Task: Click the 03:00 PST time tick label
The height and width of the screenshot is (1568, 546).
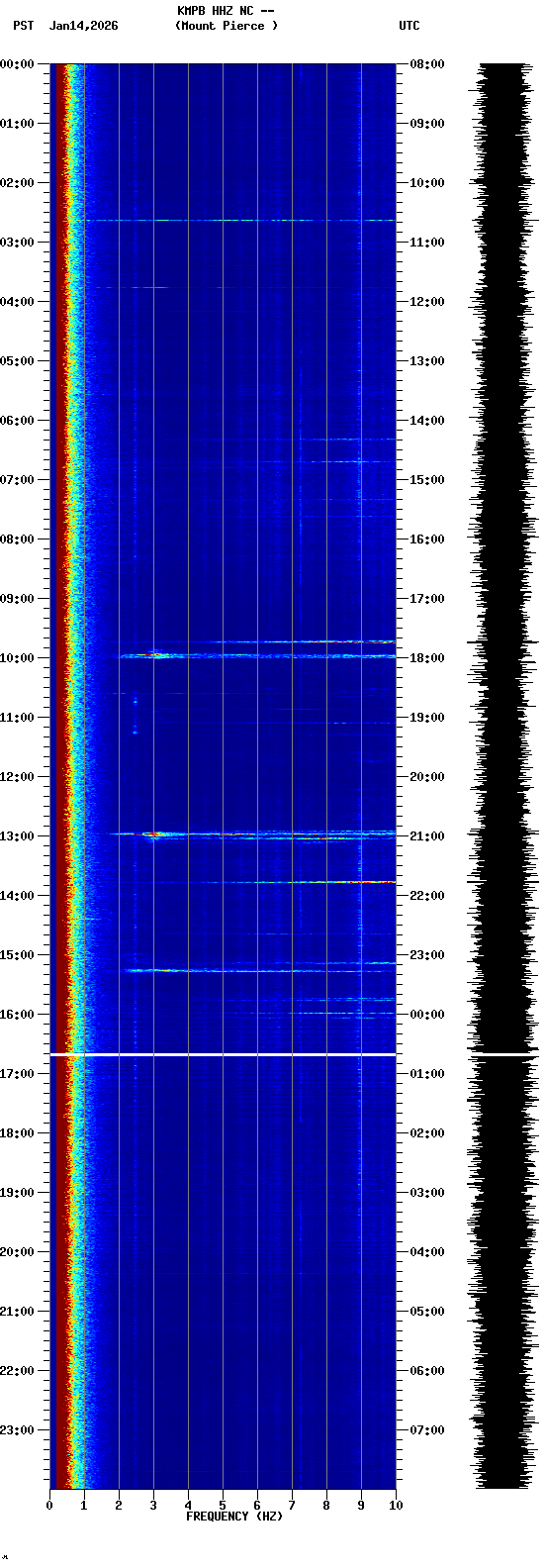Action: (17, 243)
